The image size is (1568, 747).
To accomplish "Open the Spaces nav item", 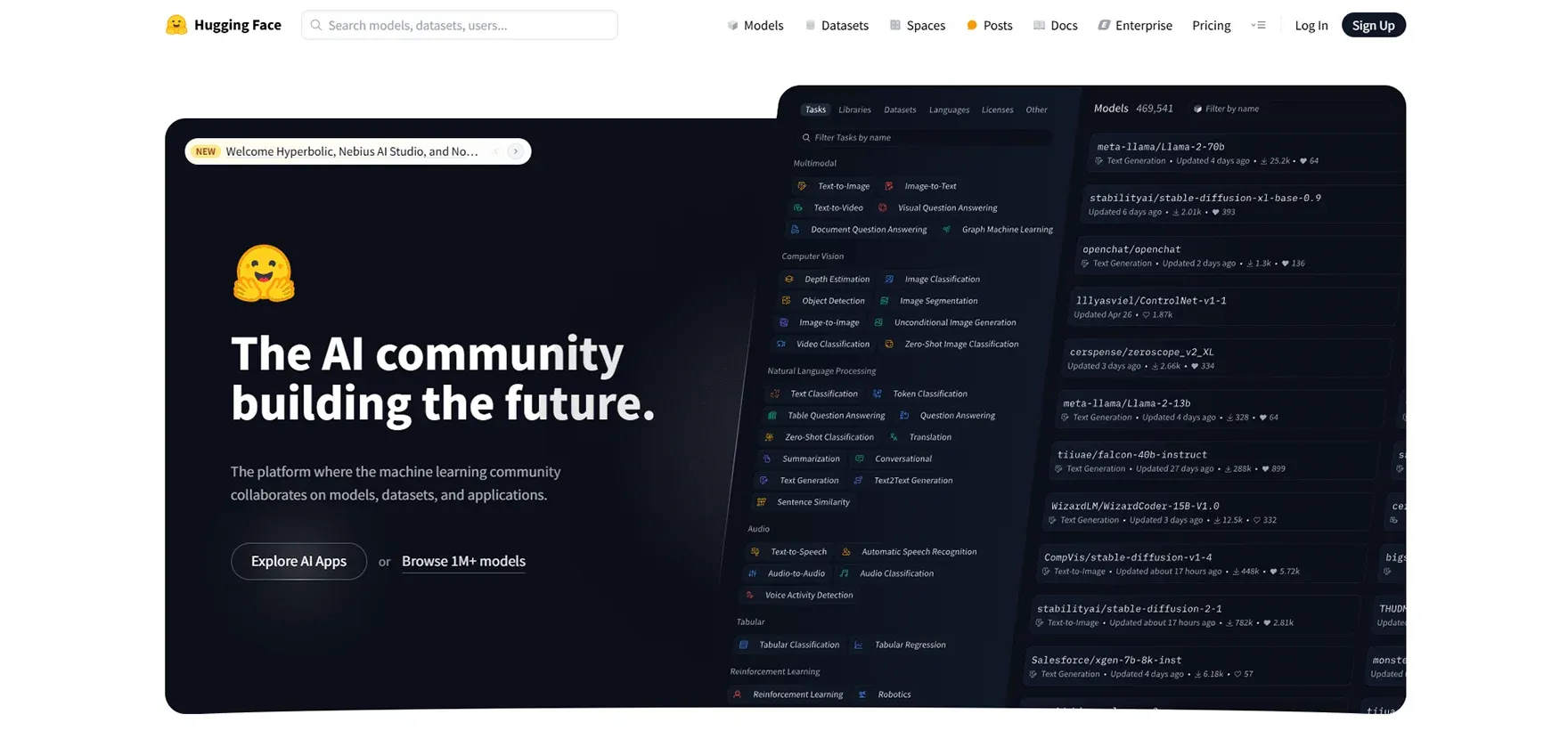I will tap(918, 25).
